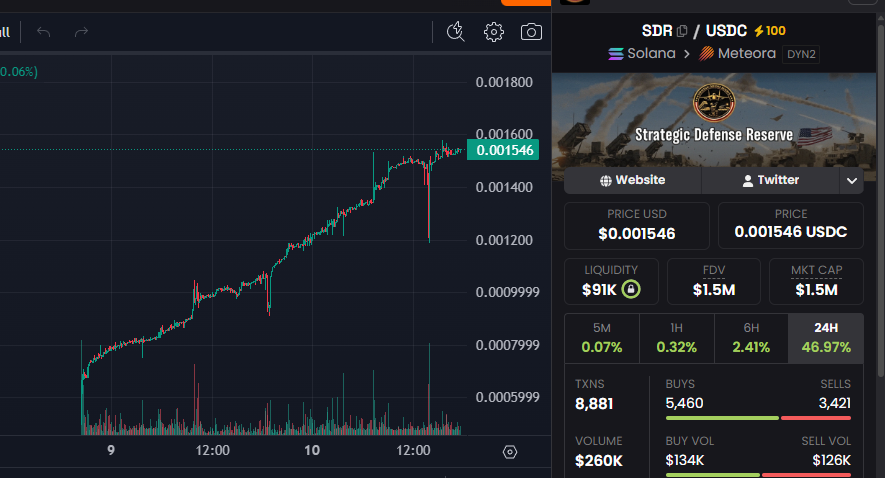Open chart settings gear
This screenshot has height=478, width=885.
point(494,32)
